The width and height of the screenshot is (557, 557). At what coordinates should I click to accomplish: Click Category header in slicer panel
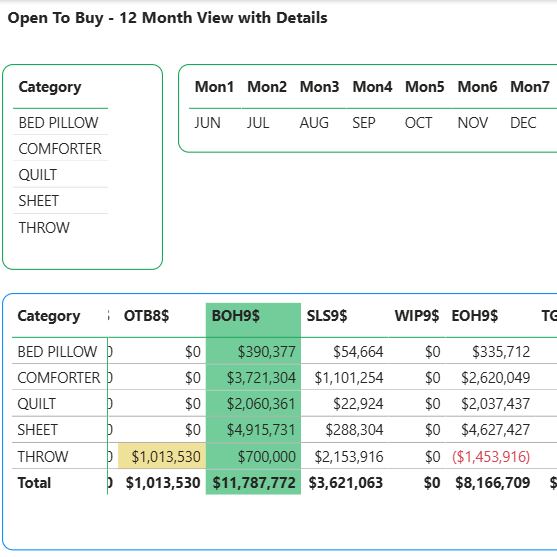click(50, 87)
